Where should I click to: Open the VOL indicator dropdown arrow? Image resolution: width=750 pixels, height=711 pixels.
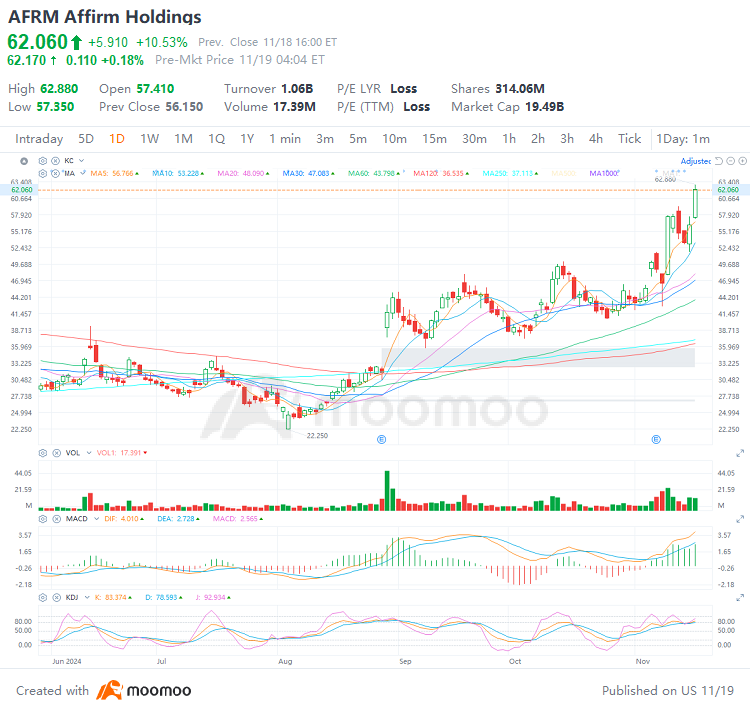89,453
